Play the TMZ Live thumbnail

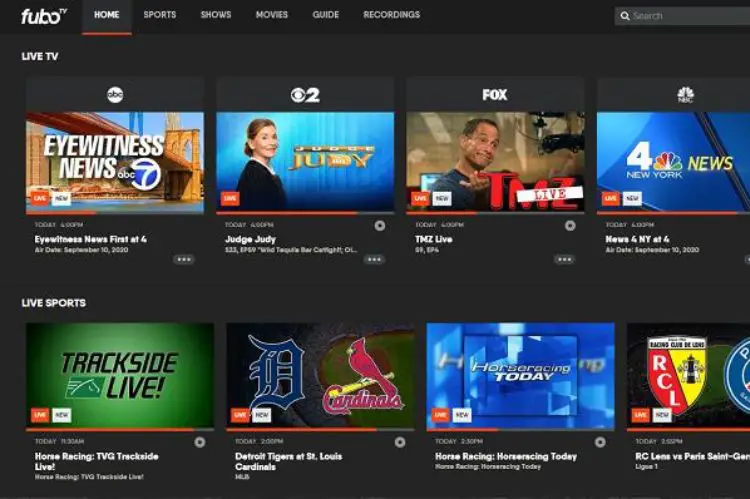[x=495, y=162]
